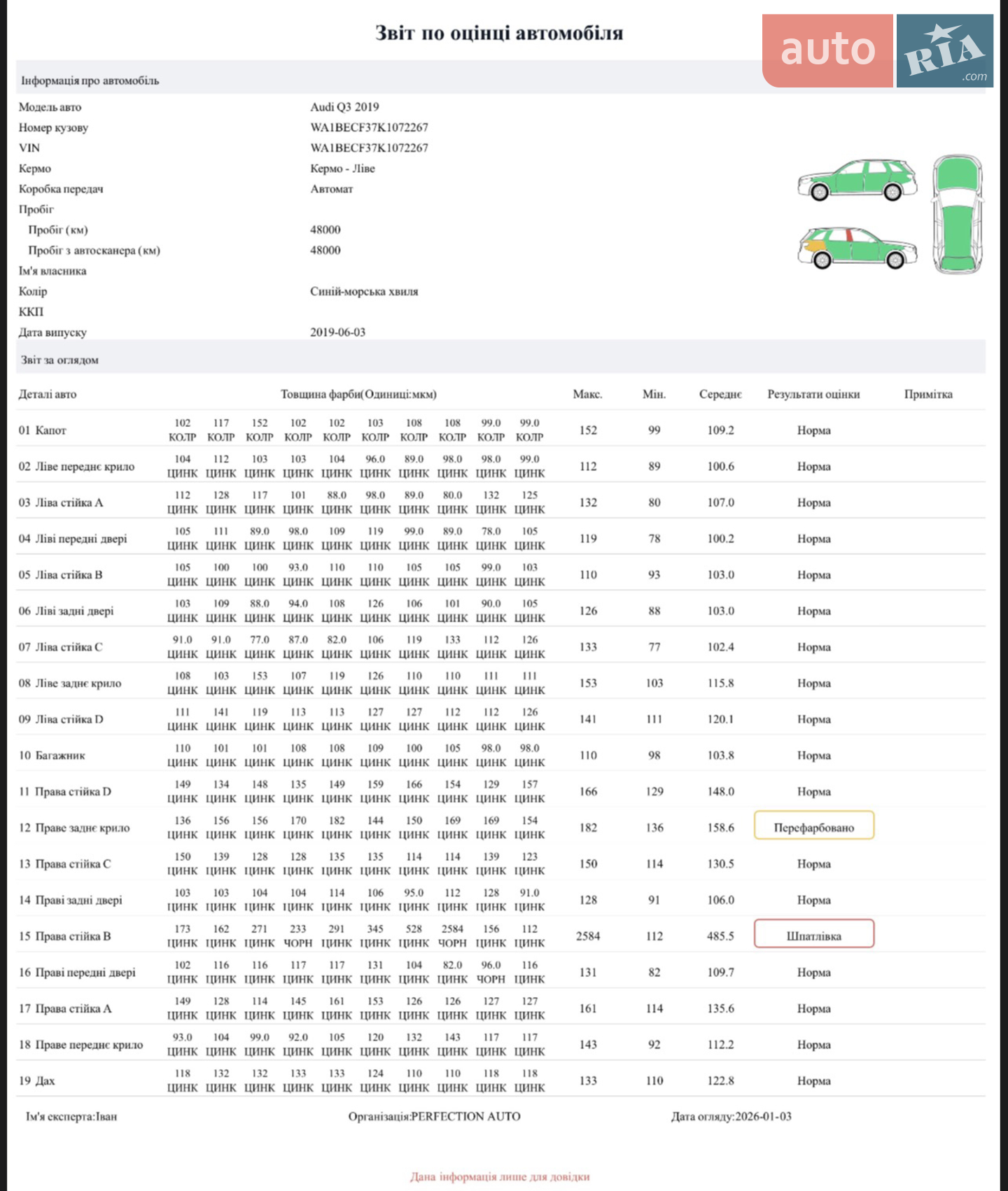Click the "Примітка" column header

[x=928, y=394]
